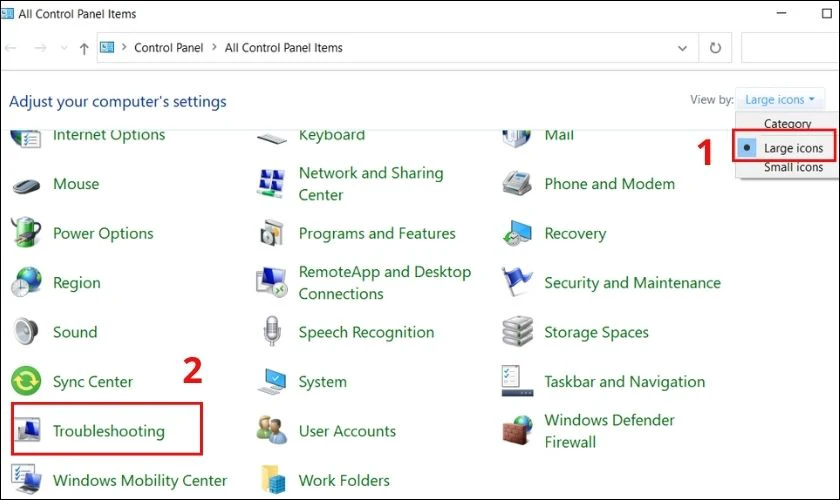Image resolution: width=840 pixels, height=500 pixels.
Task: Click the Work Folders icon
Action: tap(273, 479)
